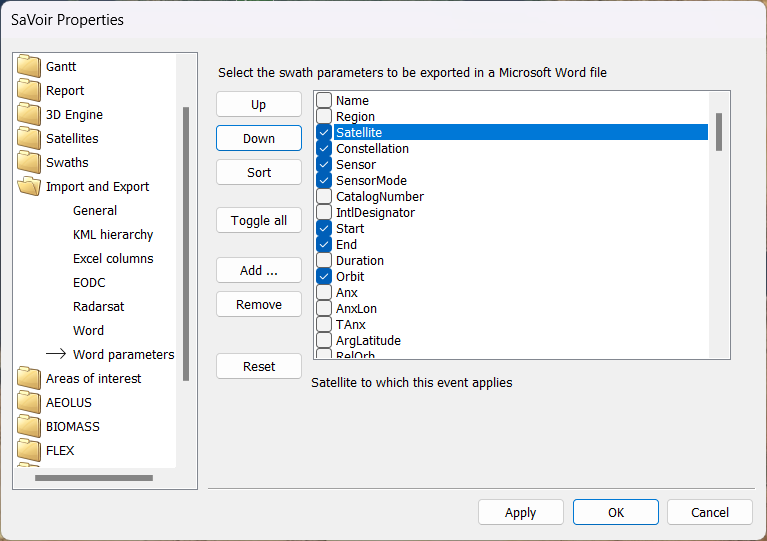Screen dimensions: 767x541
Task: Open the BIOMASS folder icon
Action: [x=29, y=427]
